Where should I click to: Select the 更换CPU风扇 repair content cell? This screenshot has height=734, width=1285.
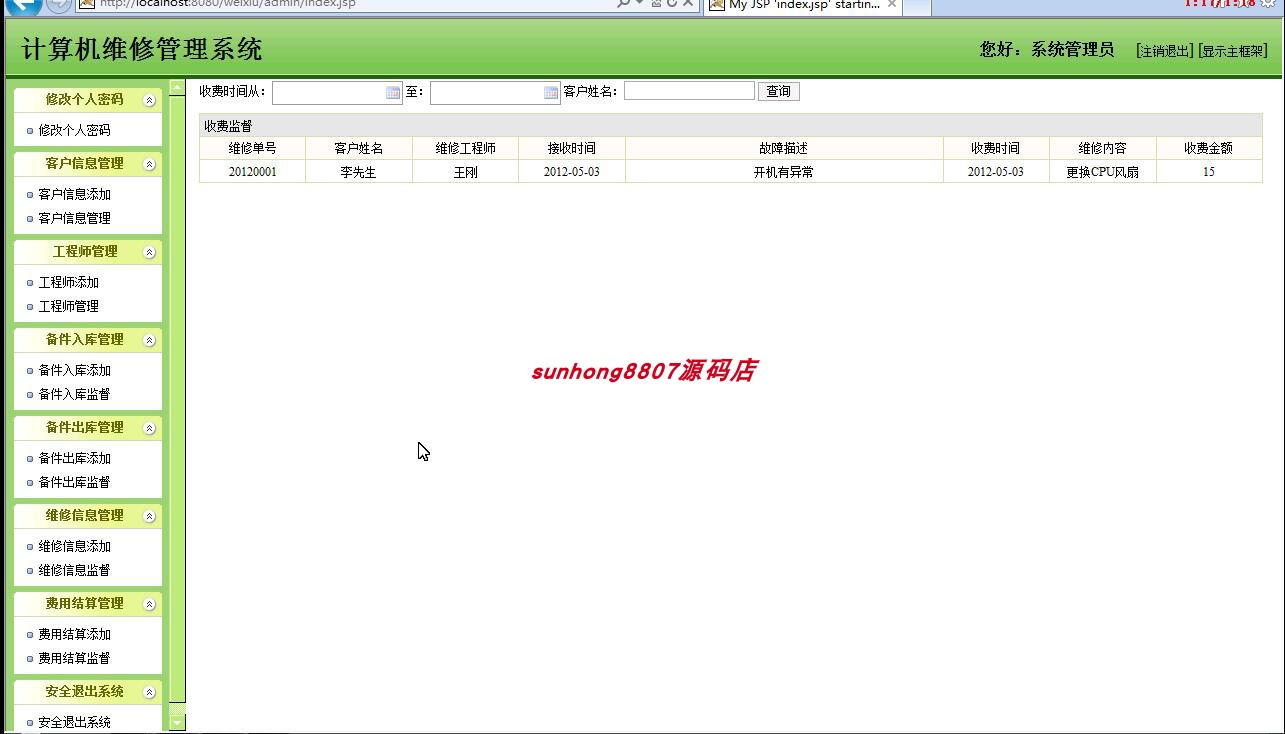tap(1103, 172)
